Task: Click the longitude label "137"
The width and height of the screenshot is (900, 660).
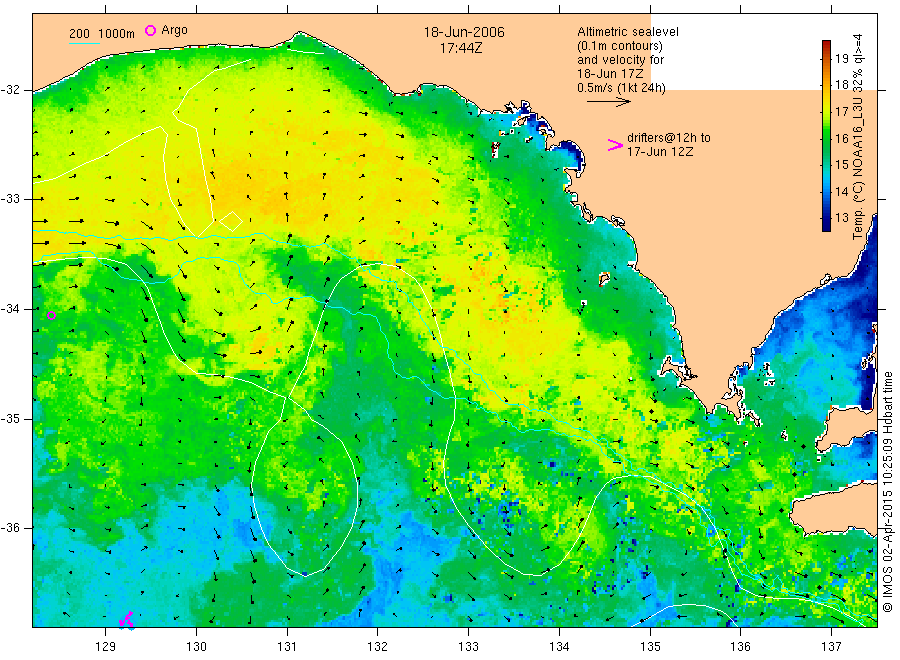Action: tap(831, 647)
